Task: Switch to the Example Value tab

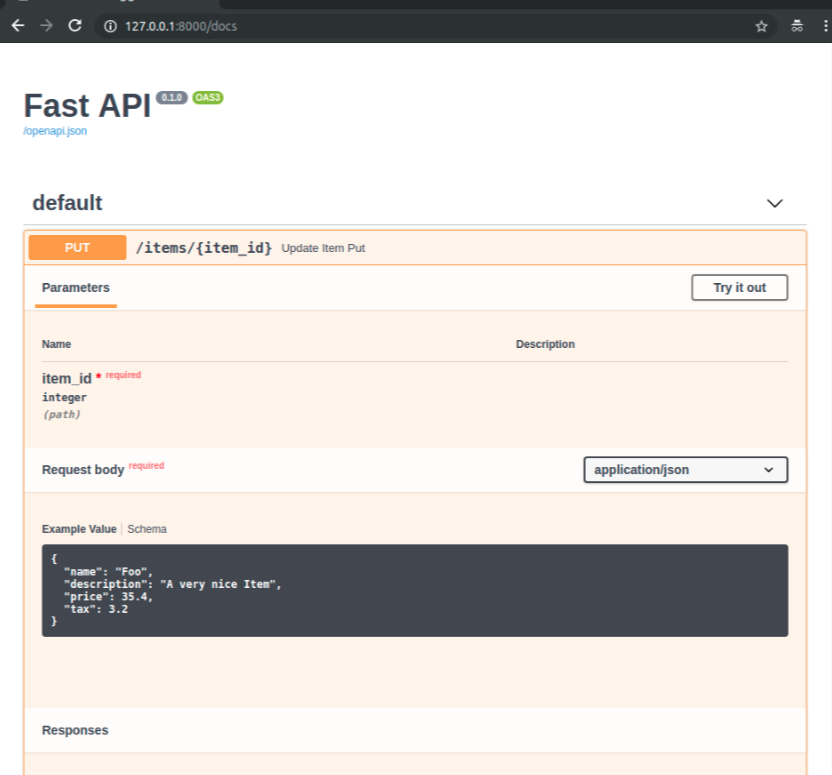Action: [79, 529]
